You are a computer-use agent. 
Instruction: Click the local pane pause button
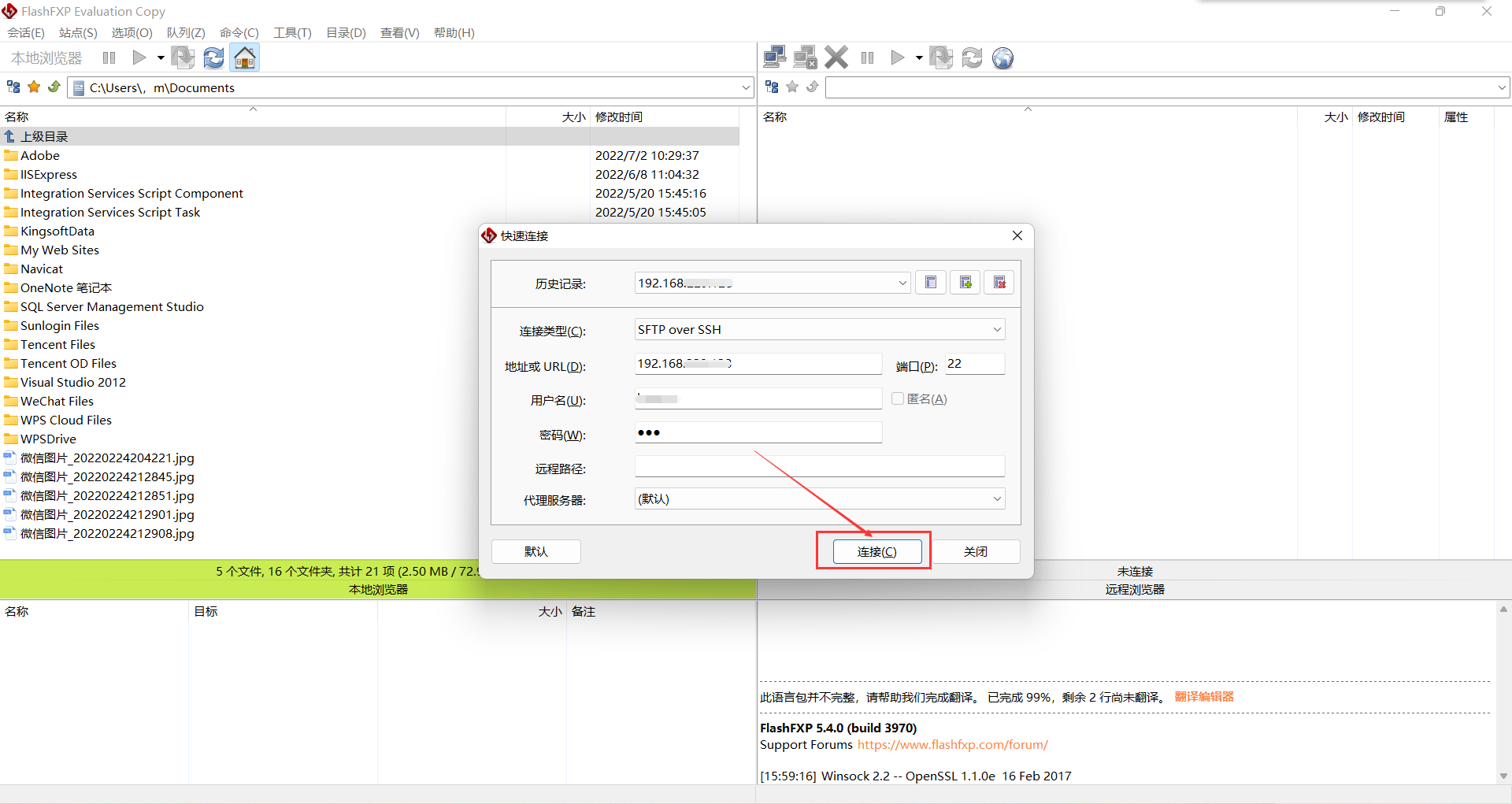[109, 57]
